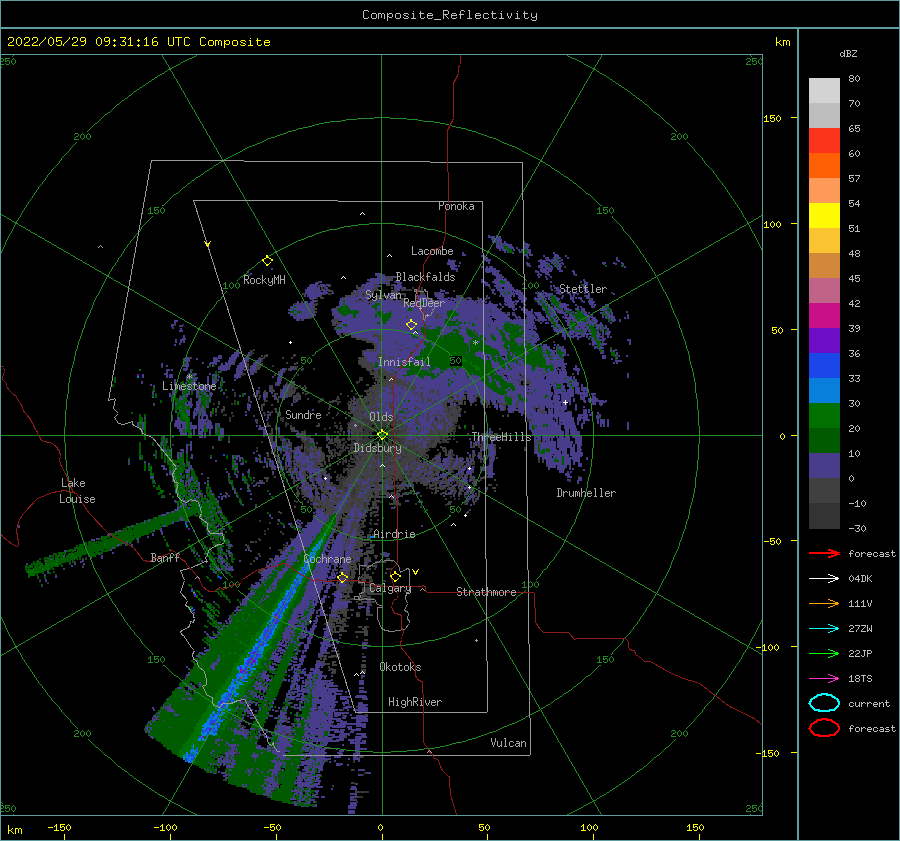Click the current legend text
Image resolution: width=900 pixels, height=841 pixels.
869,703
